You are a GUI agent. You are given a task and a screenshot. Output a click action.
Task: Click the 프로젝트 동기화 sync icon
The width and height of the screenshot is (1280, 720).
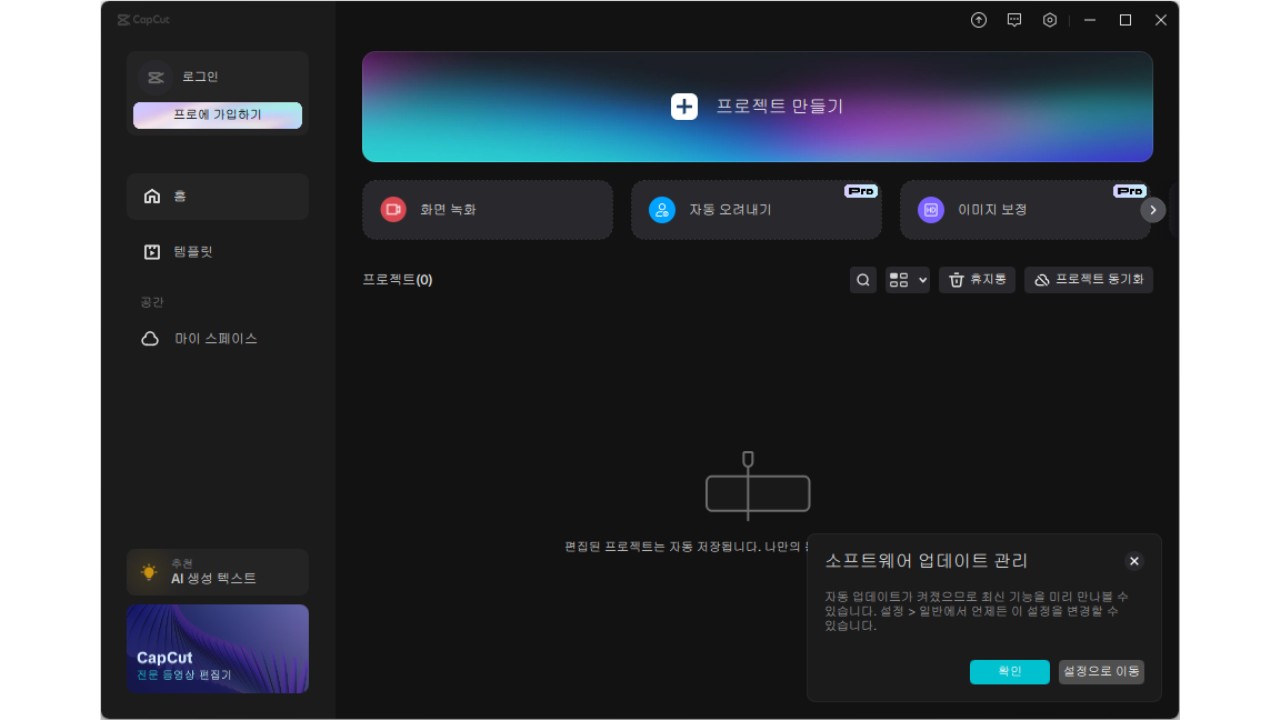point(1088,280)
